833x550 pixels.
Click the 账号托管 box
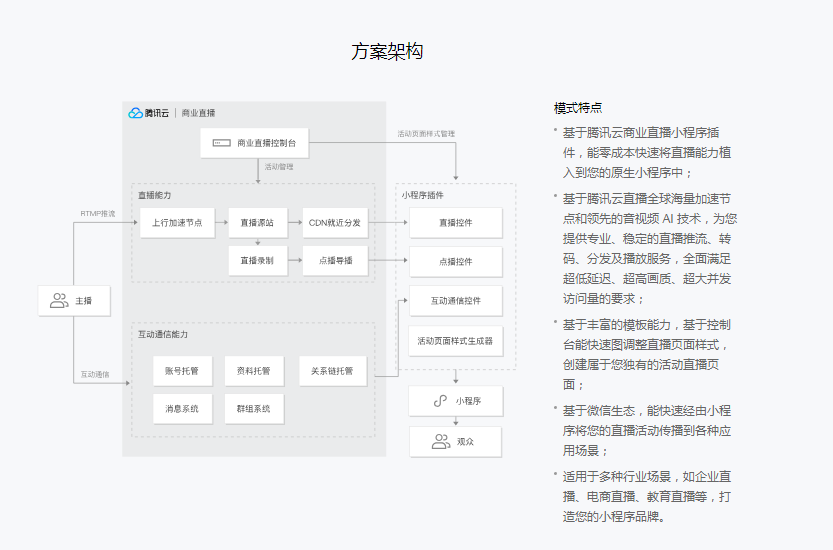[182, 371]
